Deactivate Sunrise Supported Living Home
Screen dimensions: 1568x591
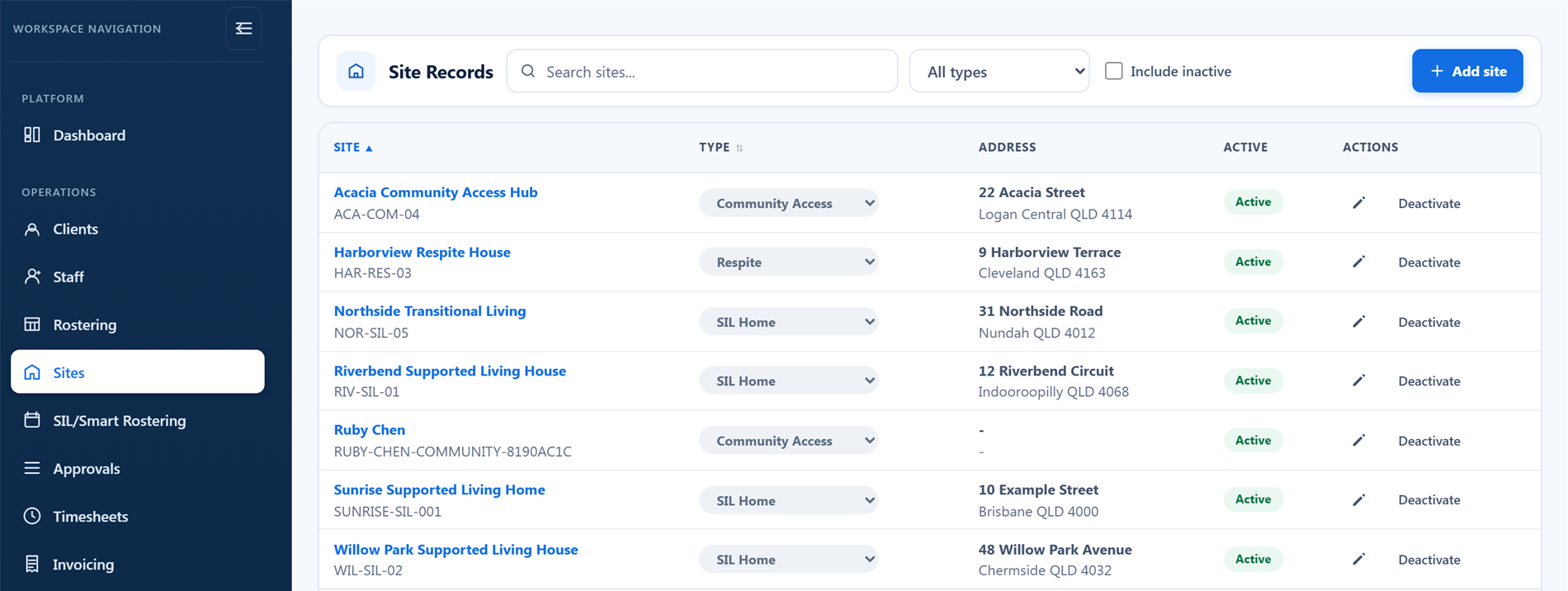click(1429, 499)
